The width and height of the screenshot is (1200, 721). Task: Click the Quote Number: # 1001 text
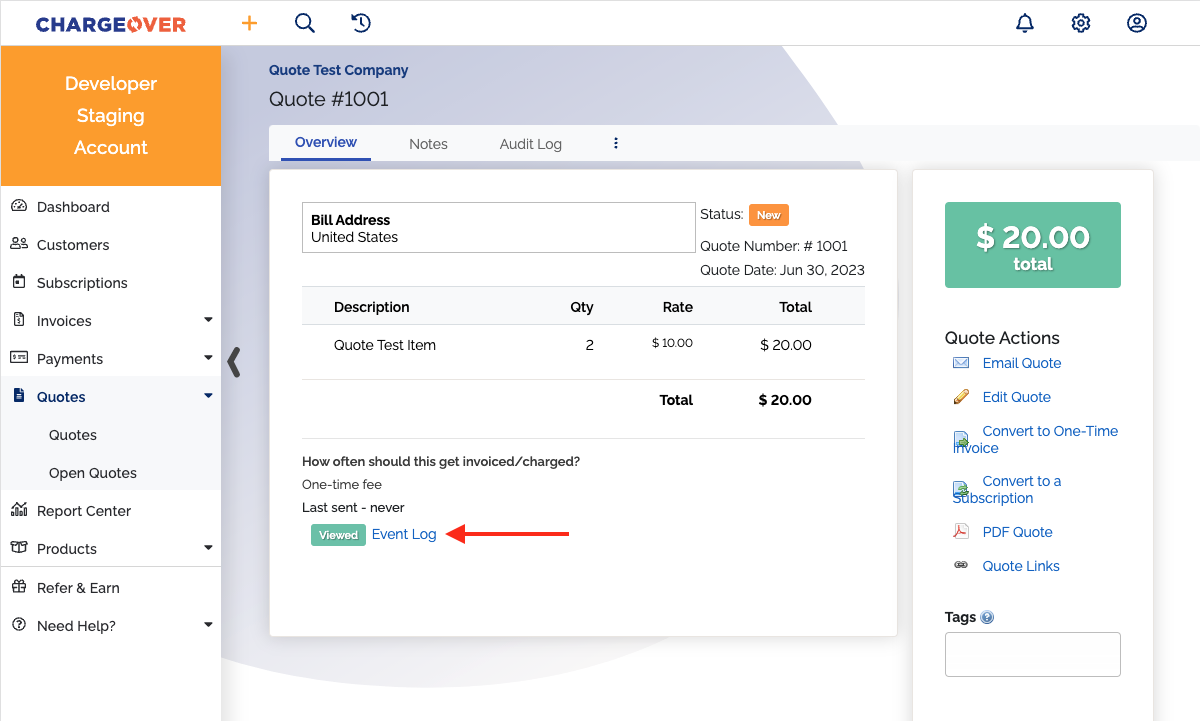pyautogui.click(x=774, y=246)
